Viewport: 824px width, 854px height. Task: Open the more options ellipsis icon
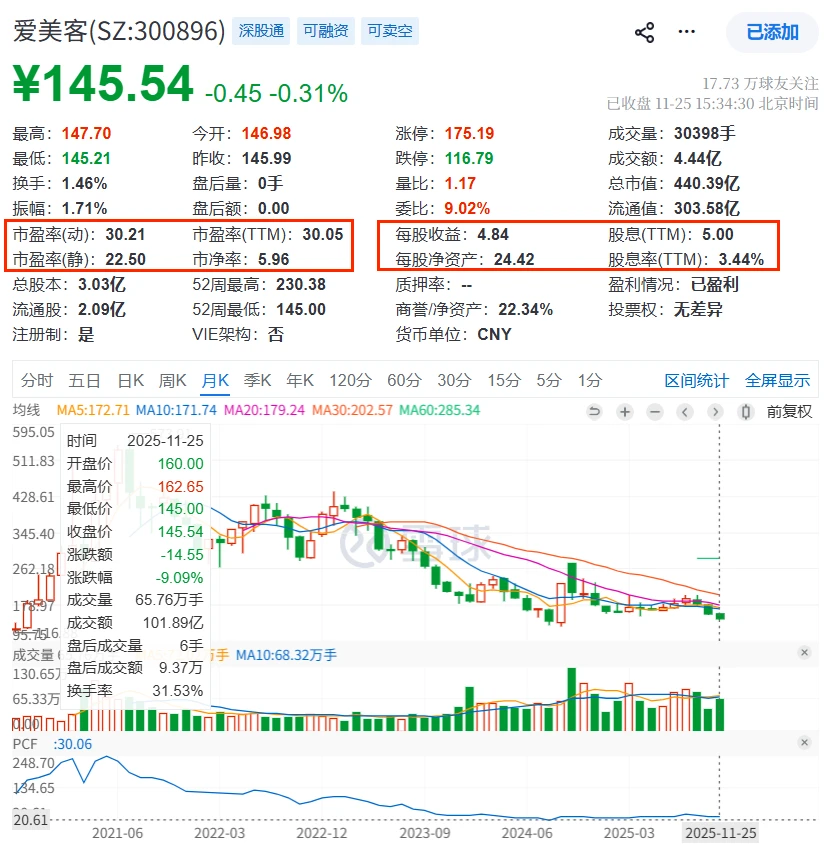pos(686,31)
